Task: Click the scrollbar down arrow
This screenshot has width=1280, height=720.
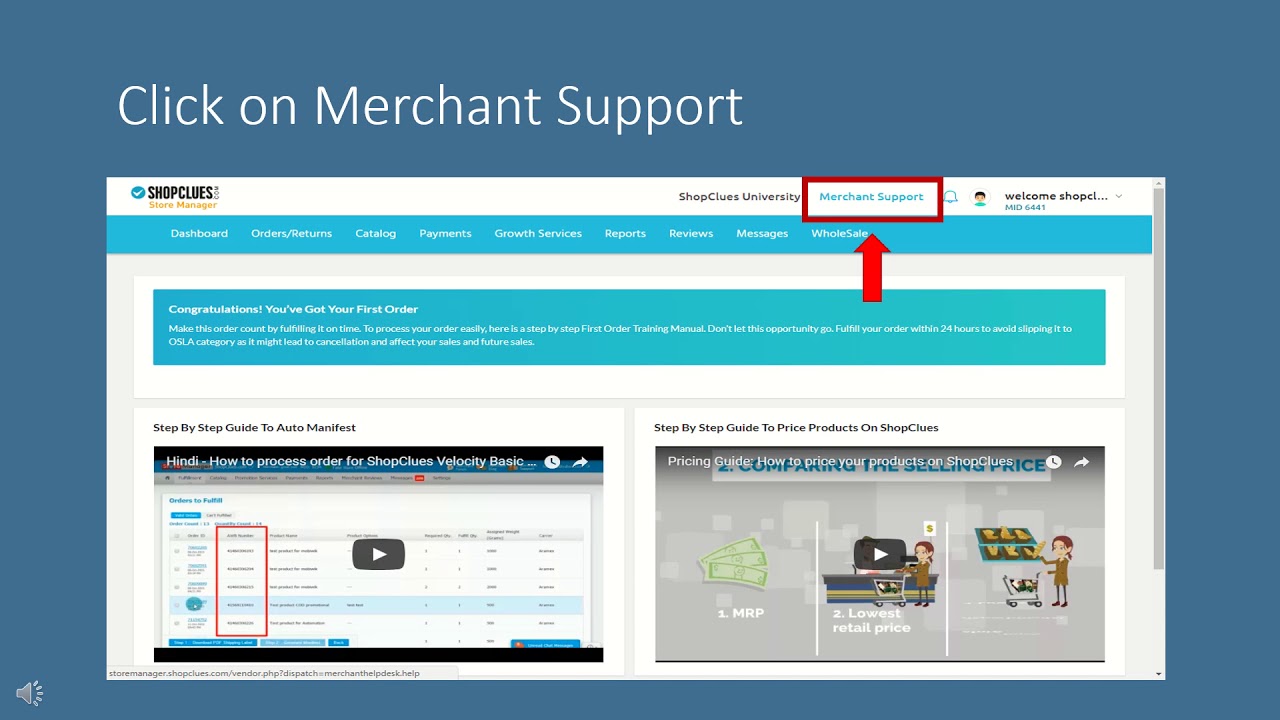Action: pyautogui.click(x=1158, y=673)
